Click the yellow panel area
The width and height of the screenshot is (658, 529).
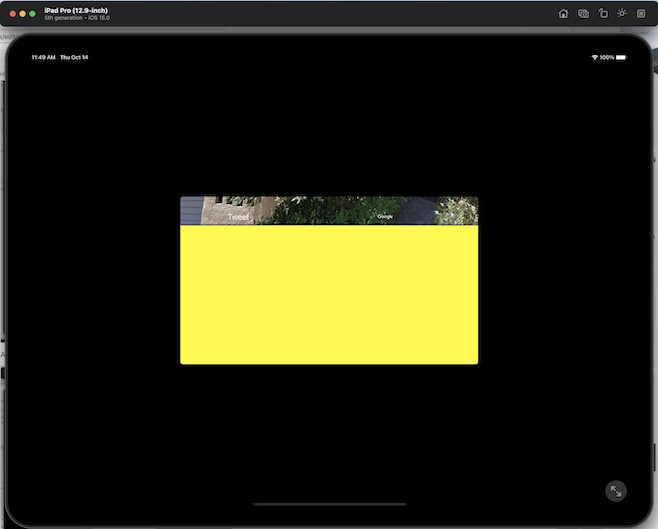click(329, 295)
